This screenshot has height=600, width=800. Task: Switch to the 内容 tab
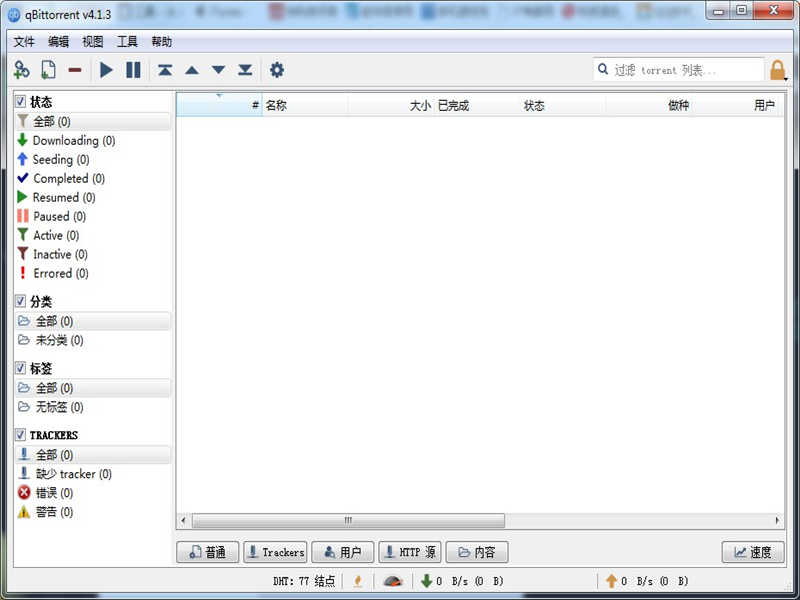tap(477, 552)
